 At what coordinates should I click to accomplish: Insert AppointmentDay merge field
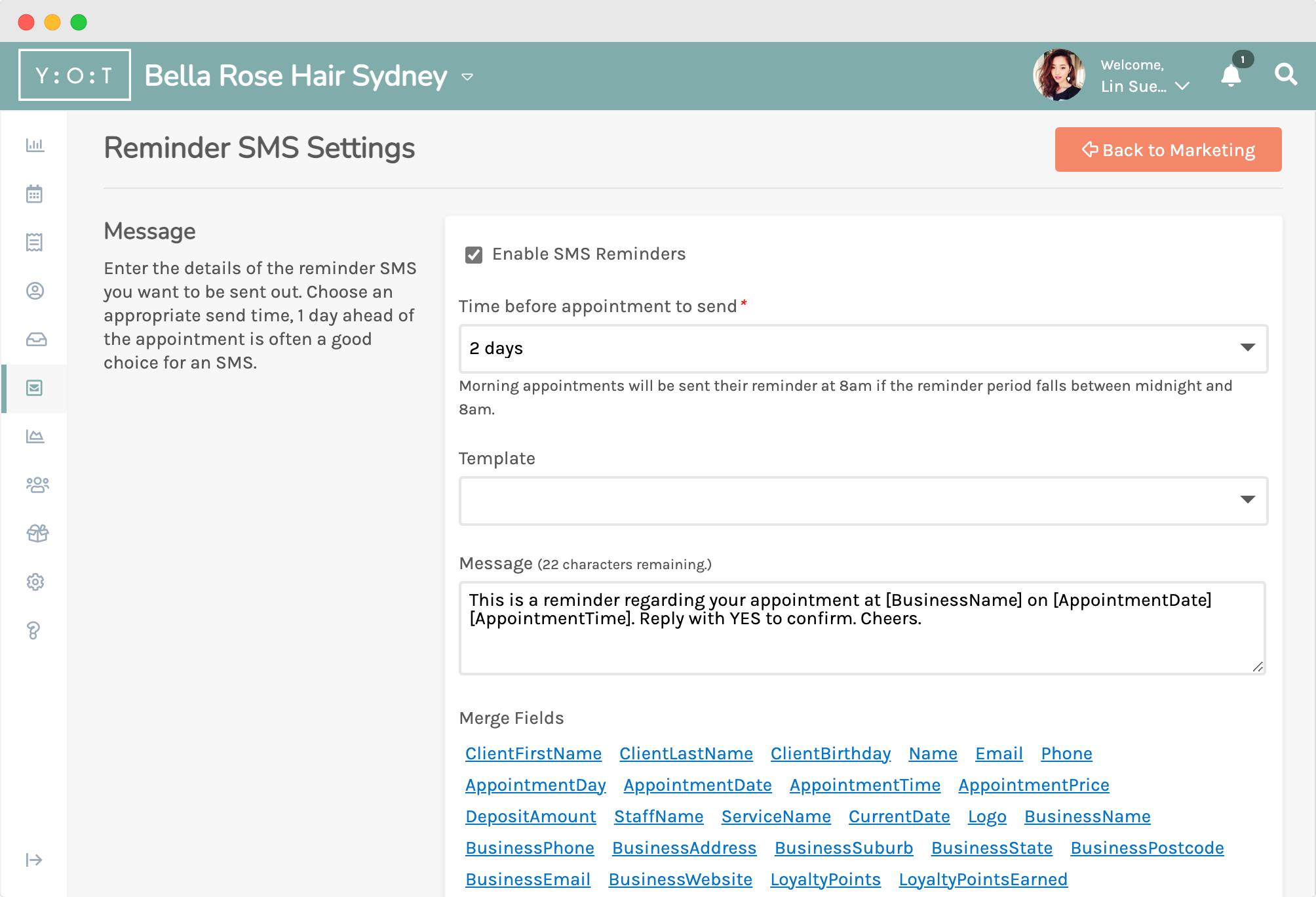click(x=535, y=785)
